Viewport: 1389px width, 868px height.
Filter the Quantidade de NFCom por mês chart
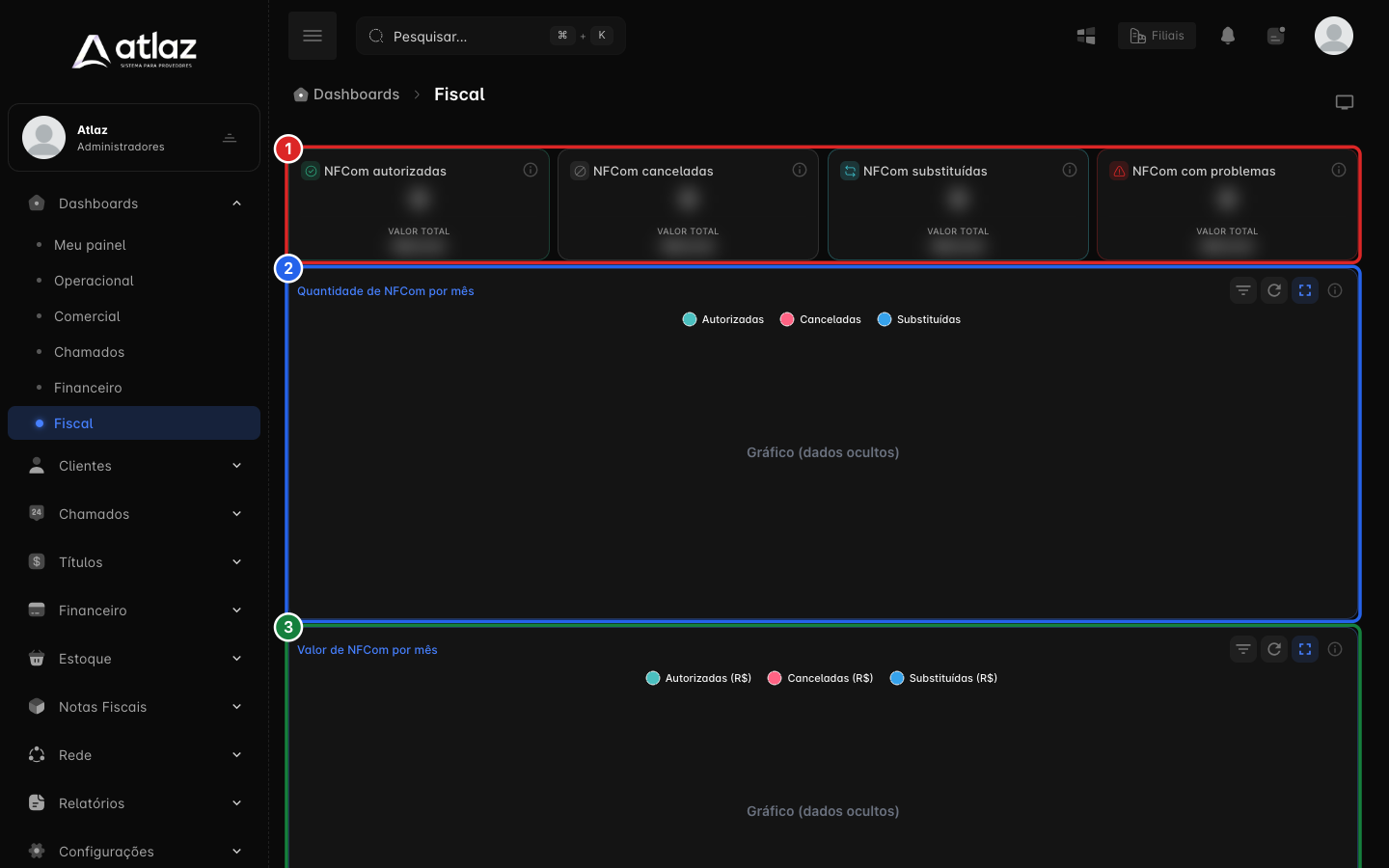1243,290
